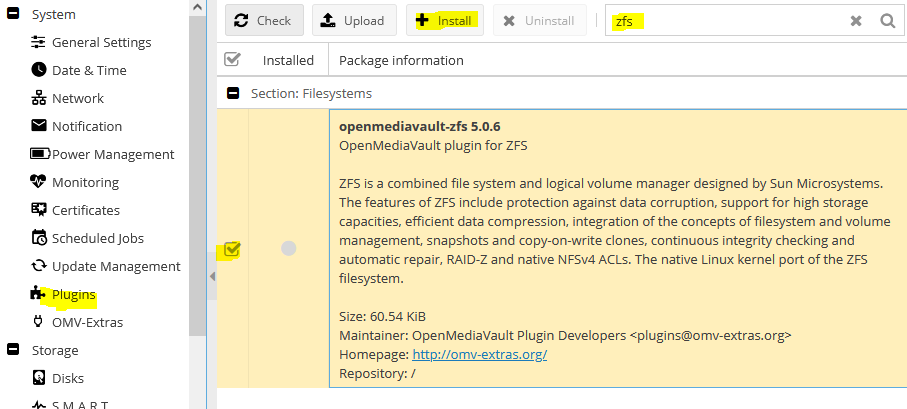Image resolution: width=907 pixels, height=409 pixels.
Task: Click the Package information column header
Action: click(x=401, y=60)
